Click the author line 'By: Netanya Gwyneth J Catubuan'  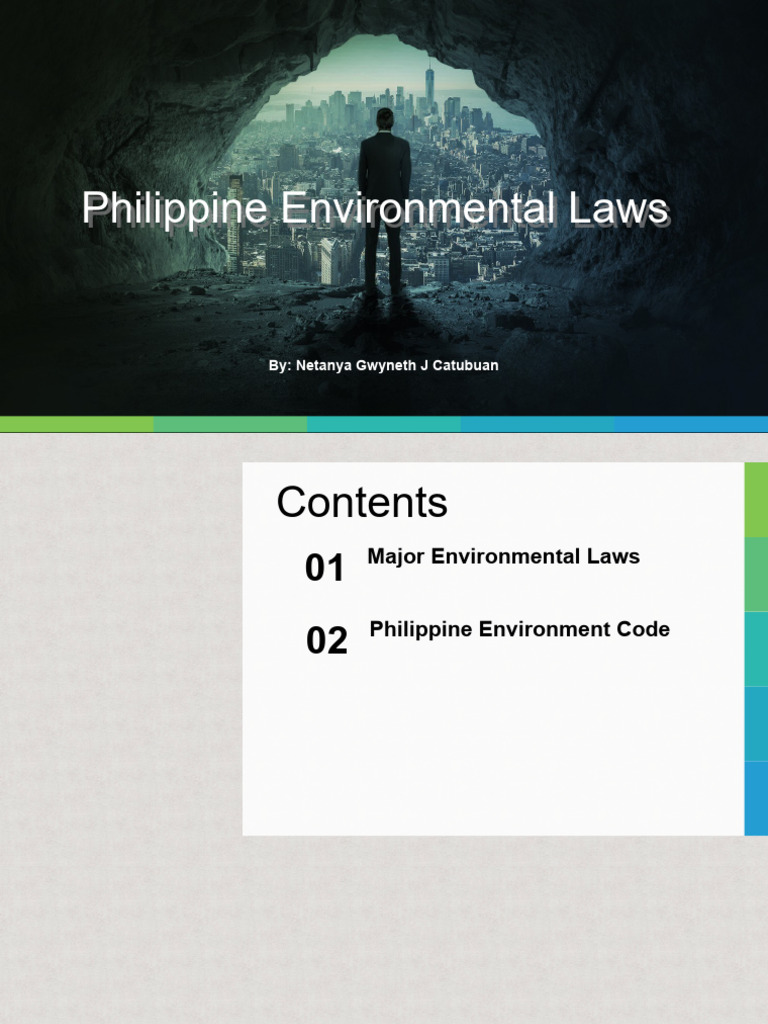(x=383, y=366)
